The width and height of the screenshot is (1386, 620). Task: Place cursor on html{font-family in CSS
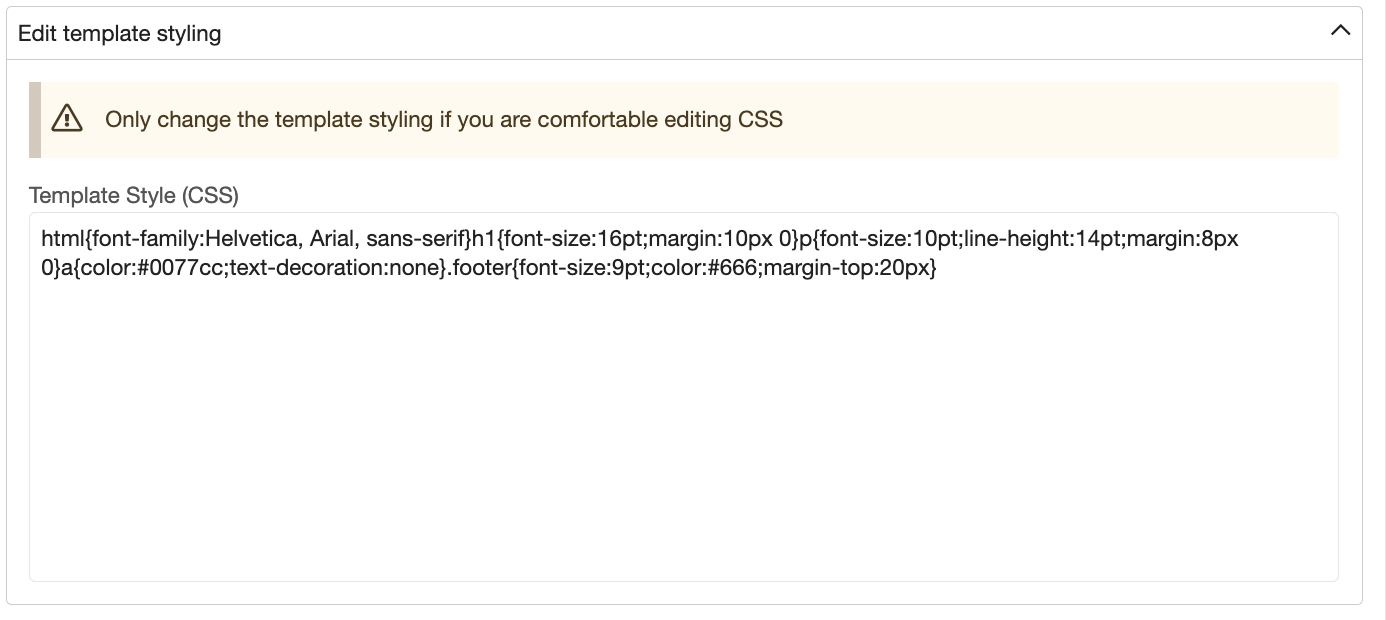click(120, 240)
